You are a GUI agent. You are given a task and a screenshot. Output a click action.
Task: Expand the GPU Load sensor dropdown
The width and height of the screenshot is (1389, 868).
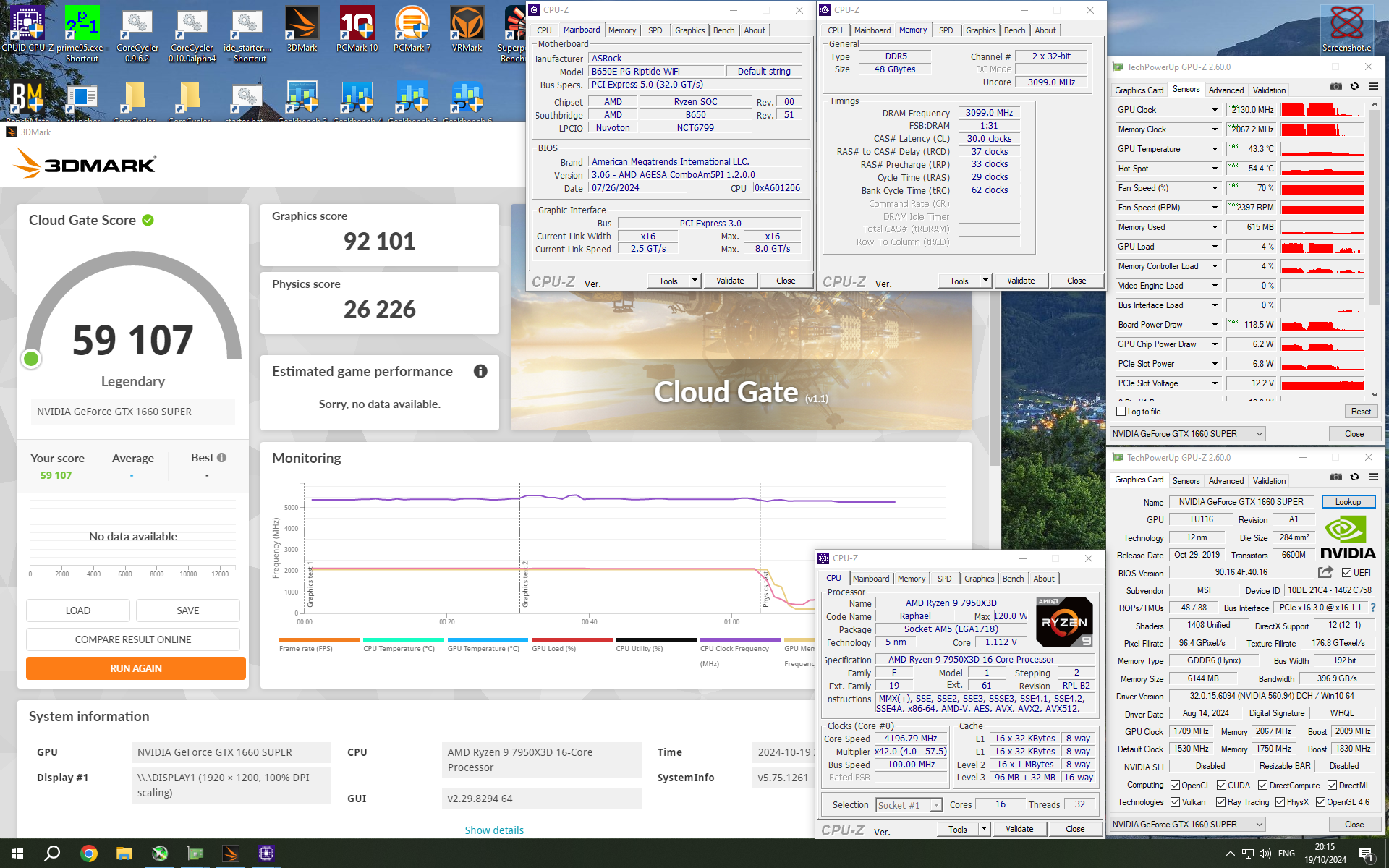point(1215,247)
